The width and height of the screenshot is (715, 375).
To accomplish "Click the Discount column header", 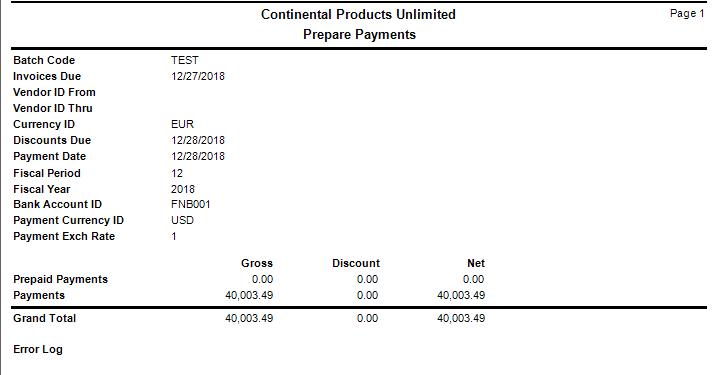I will click(x=356, y=263).
